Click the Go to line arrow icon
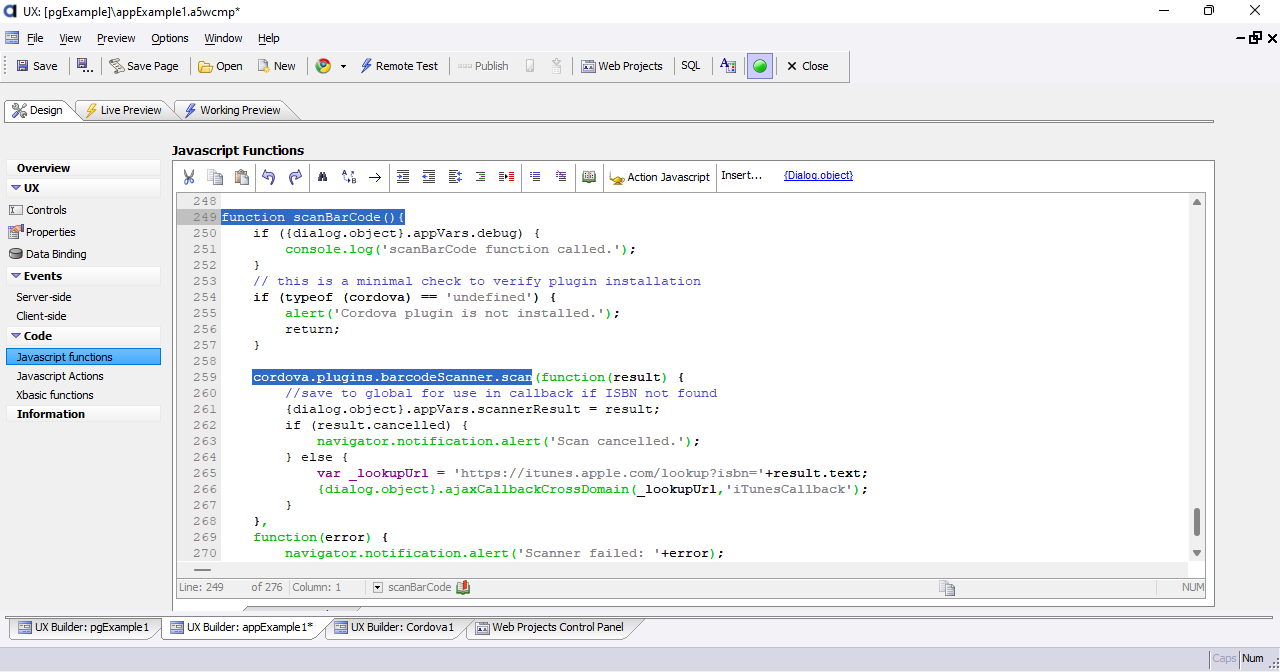The image size is (1280, 672). pyautogui.click(x=375, y=177)
